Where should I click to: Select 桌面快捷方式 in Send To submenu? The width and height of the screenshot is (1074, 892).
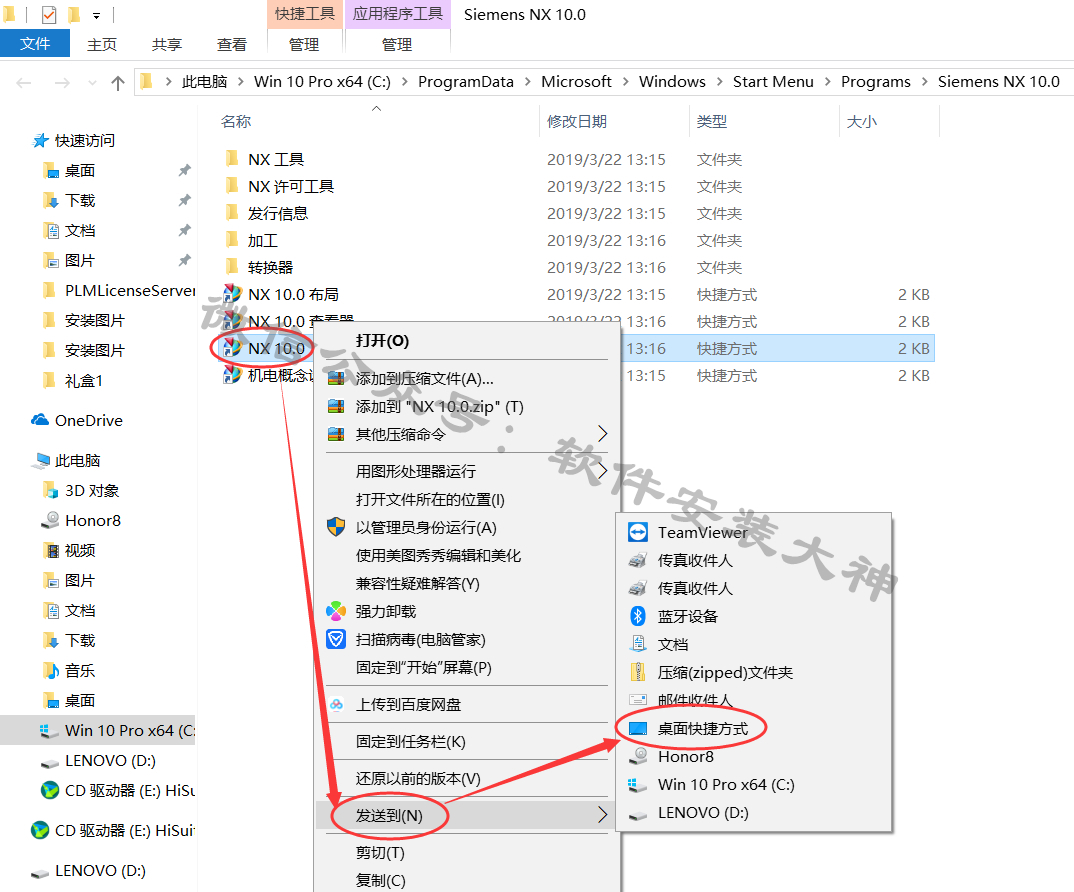click(x=753, y=728)
